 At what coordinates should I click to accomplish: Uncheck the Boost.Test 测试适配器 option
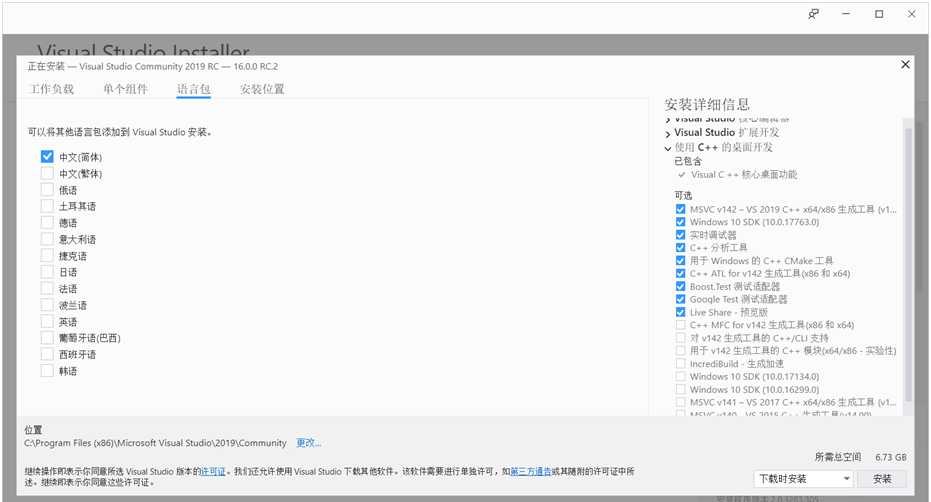(x=680, y=286)
